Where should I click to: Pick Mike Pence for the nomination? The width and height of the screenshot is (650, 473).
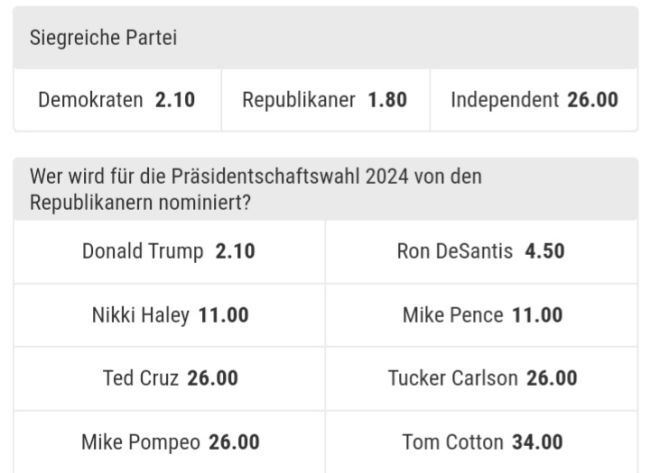481,315
